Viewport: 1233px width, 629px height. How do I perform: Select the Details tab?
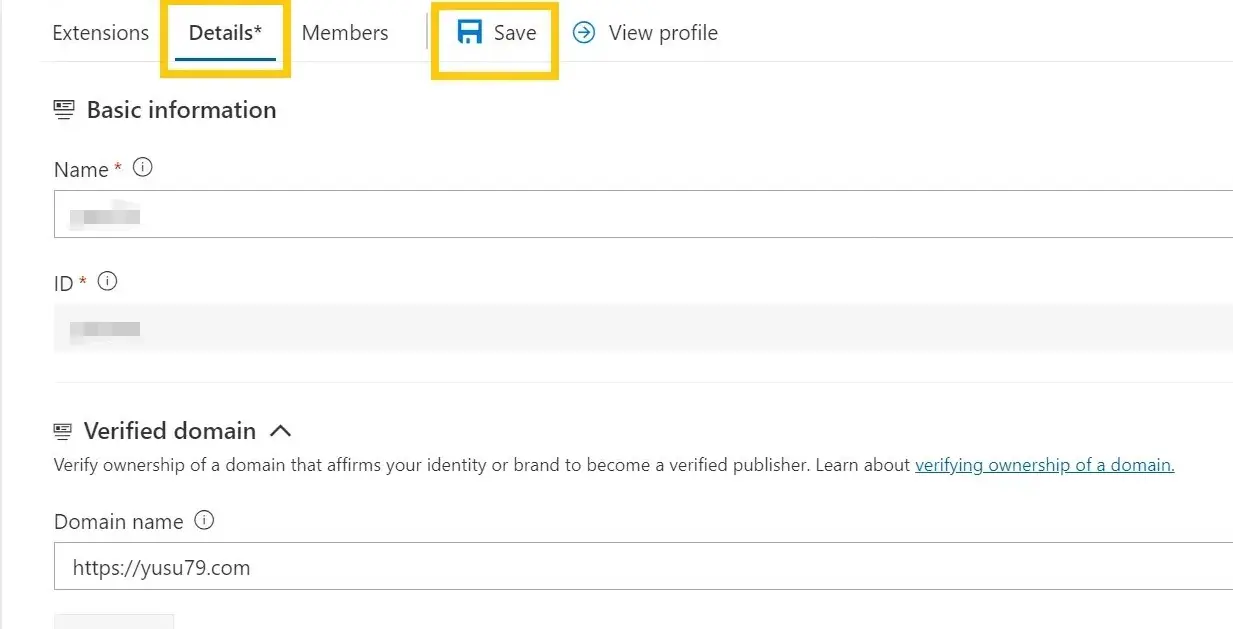(225, 33)
